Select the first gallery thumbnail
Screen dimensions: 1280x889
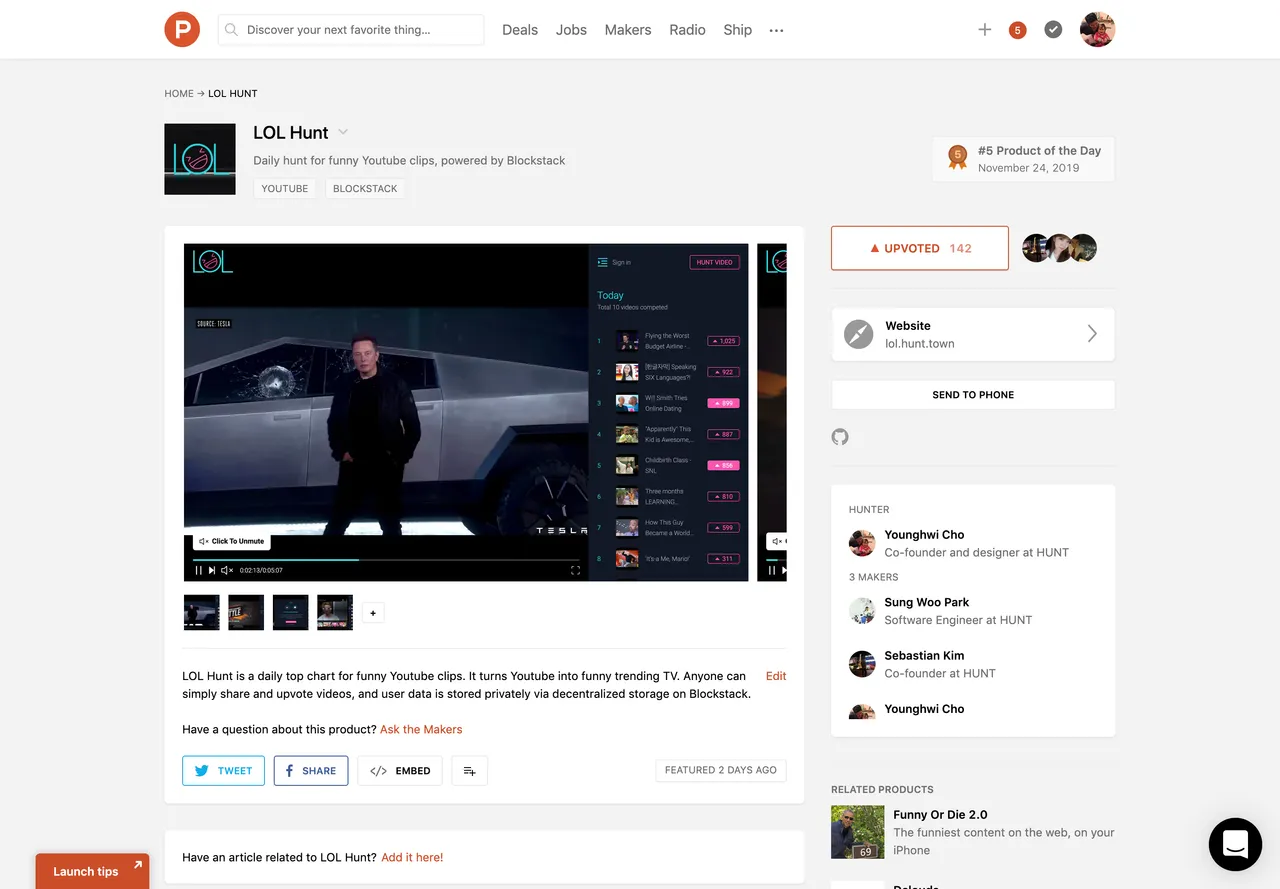tap(202, 612)
